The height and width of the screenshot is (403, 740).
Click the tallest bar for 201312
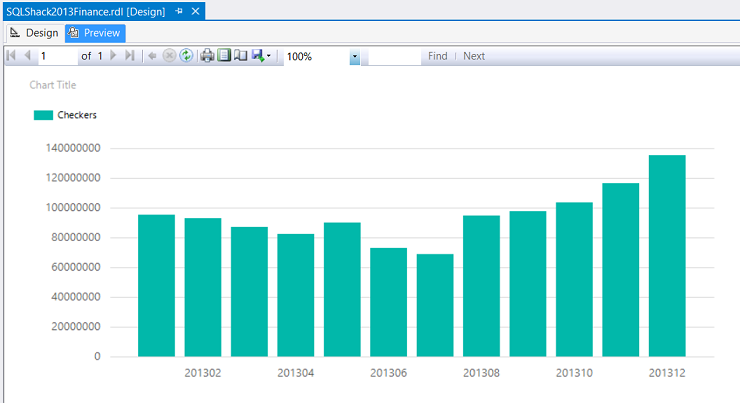tap(667, 255)
